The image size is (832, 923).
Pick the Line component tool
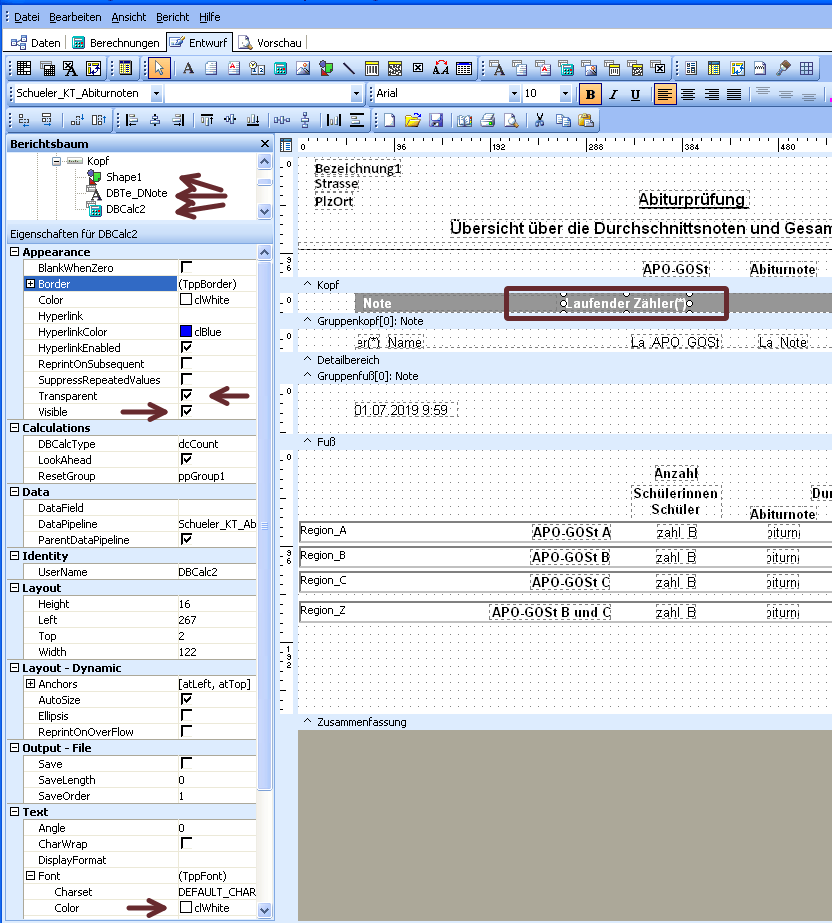[349, 68]
